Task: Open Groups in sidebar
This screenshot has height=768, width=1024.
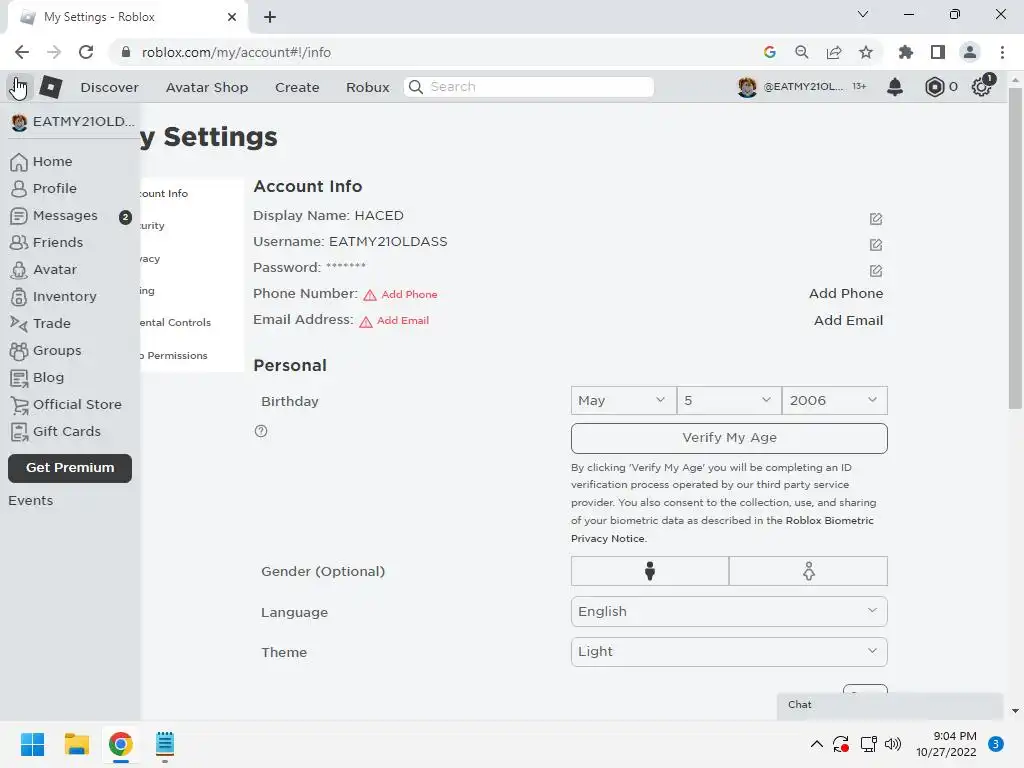Action: tap(46, 350)
